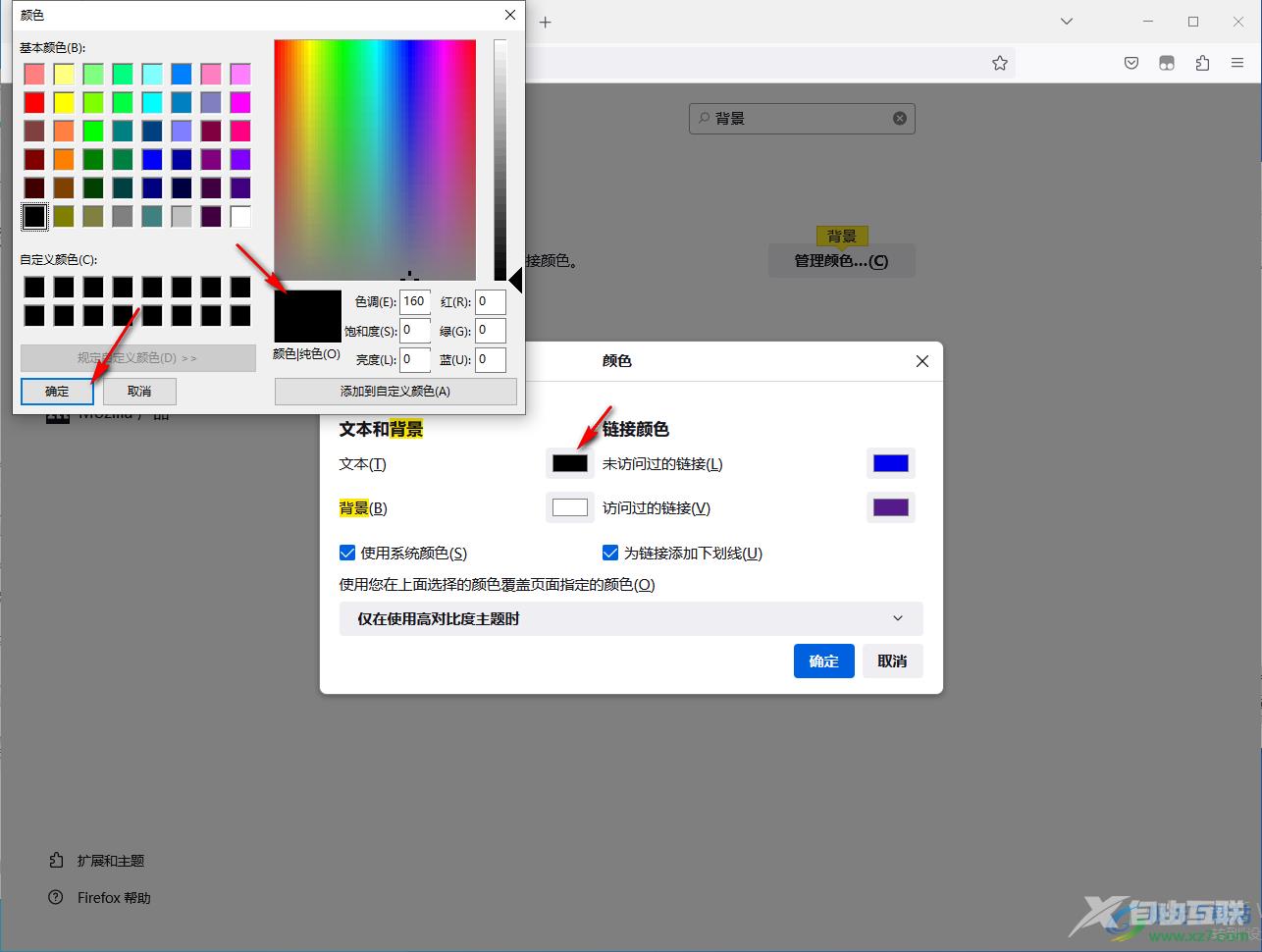Select the light gray basic color in bottom row

click(x=182, y=216)
